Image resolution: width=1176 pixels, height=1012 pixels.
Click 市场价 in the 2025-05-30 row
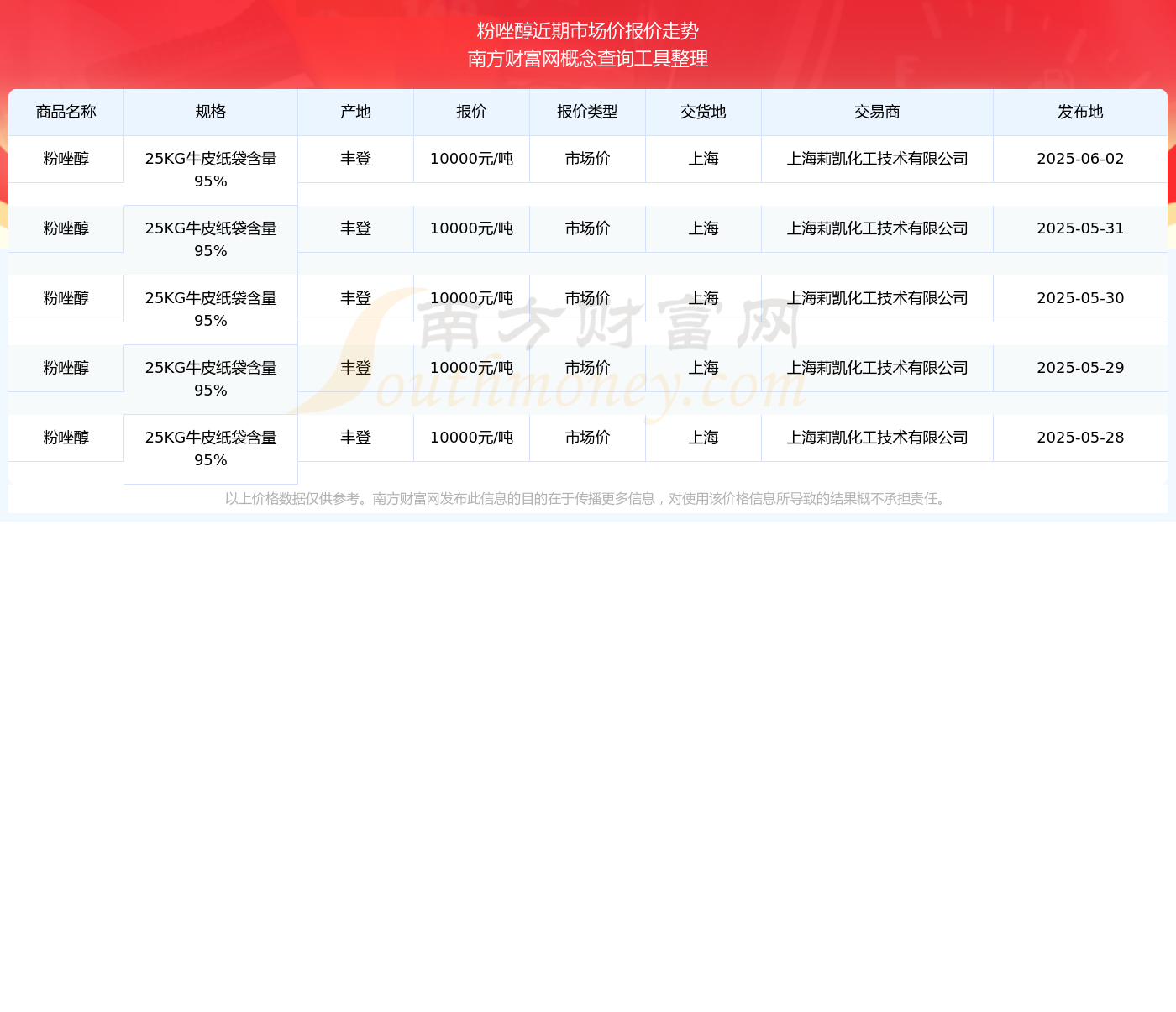(588, 298)
